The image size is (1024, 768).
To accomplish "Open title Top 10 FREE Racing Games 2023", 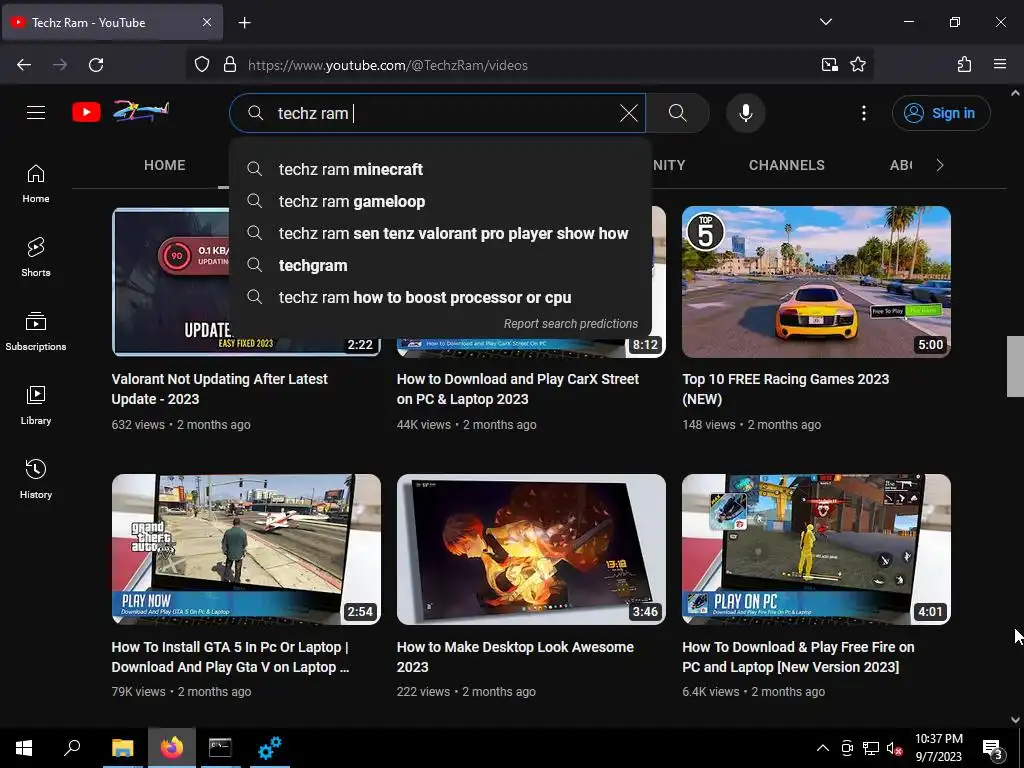I will tap(786, 389).
